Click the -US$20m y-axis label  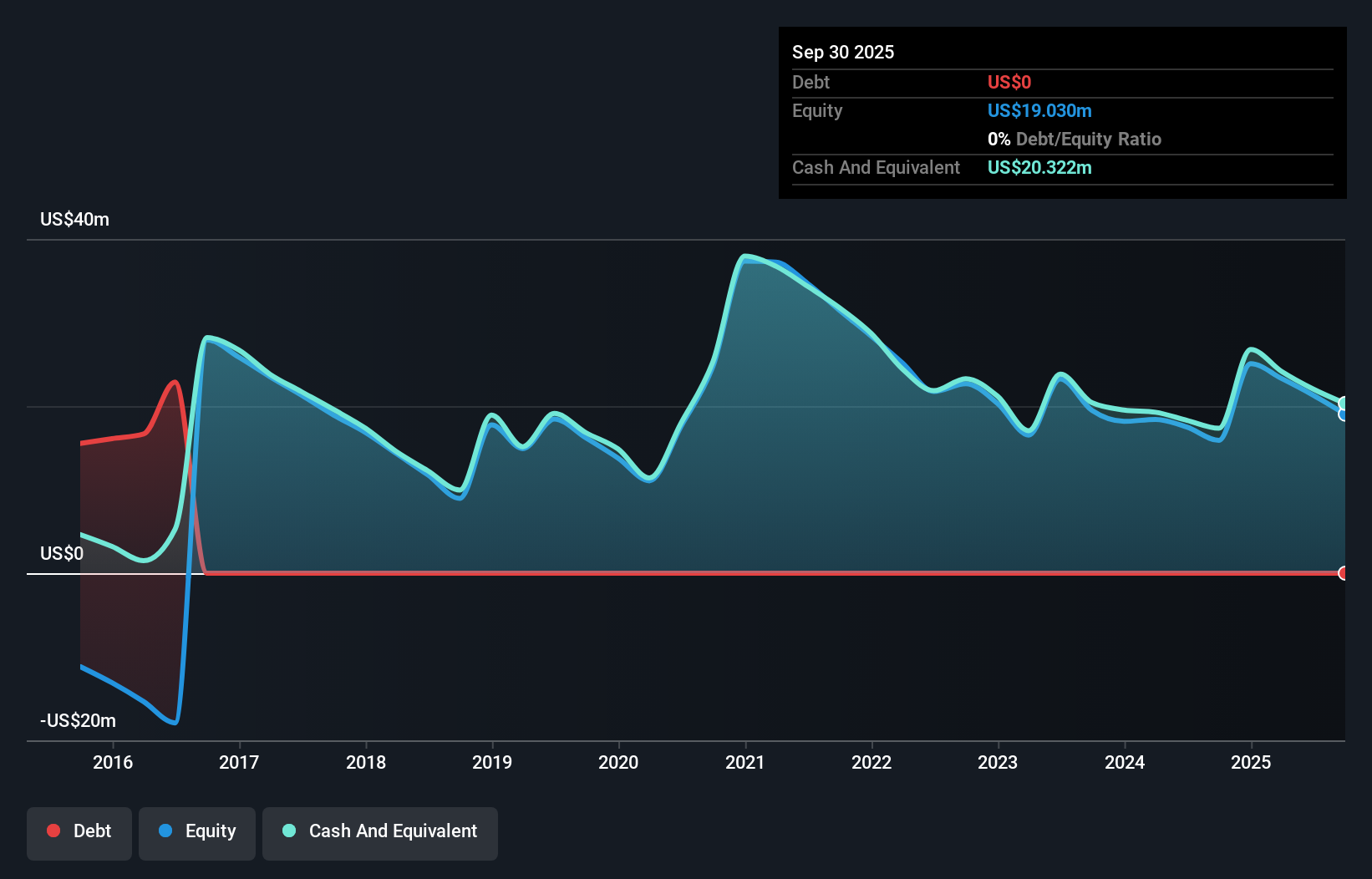click(x=78, y=720)
